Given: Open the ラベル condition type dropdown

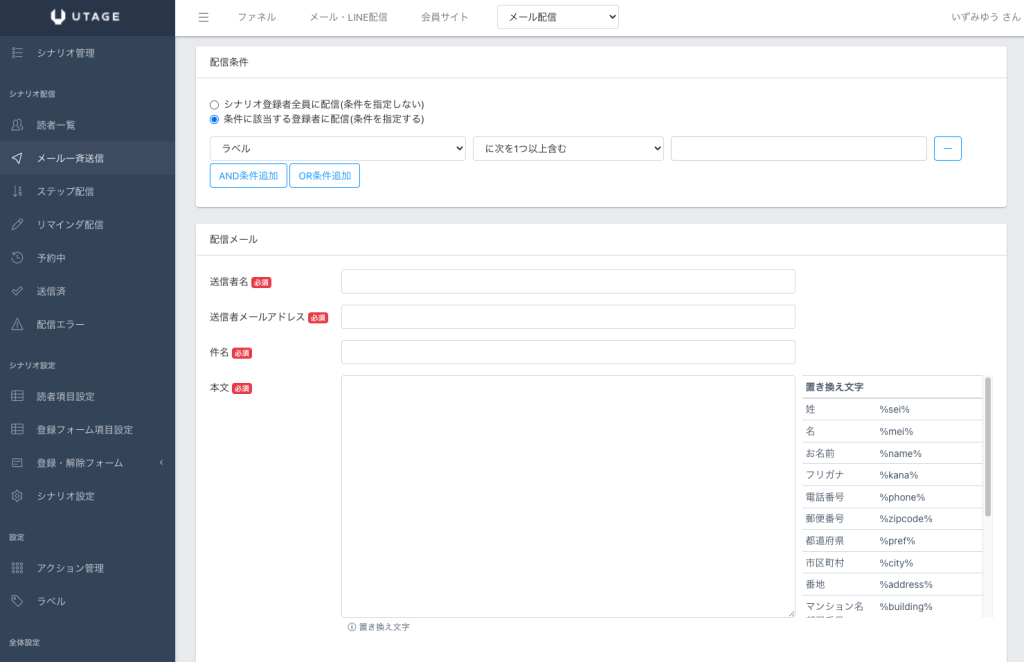Looking at the screenshot, I should [338, 148].
